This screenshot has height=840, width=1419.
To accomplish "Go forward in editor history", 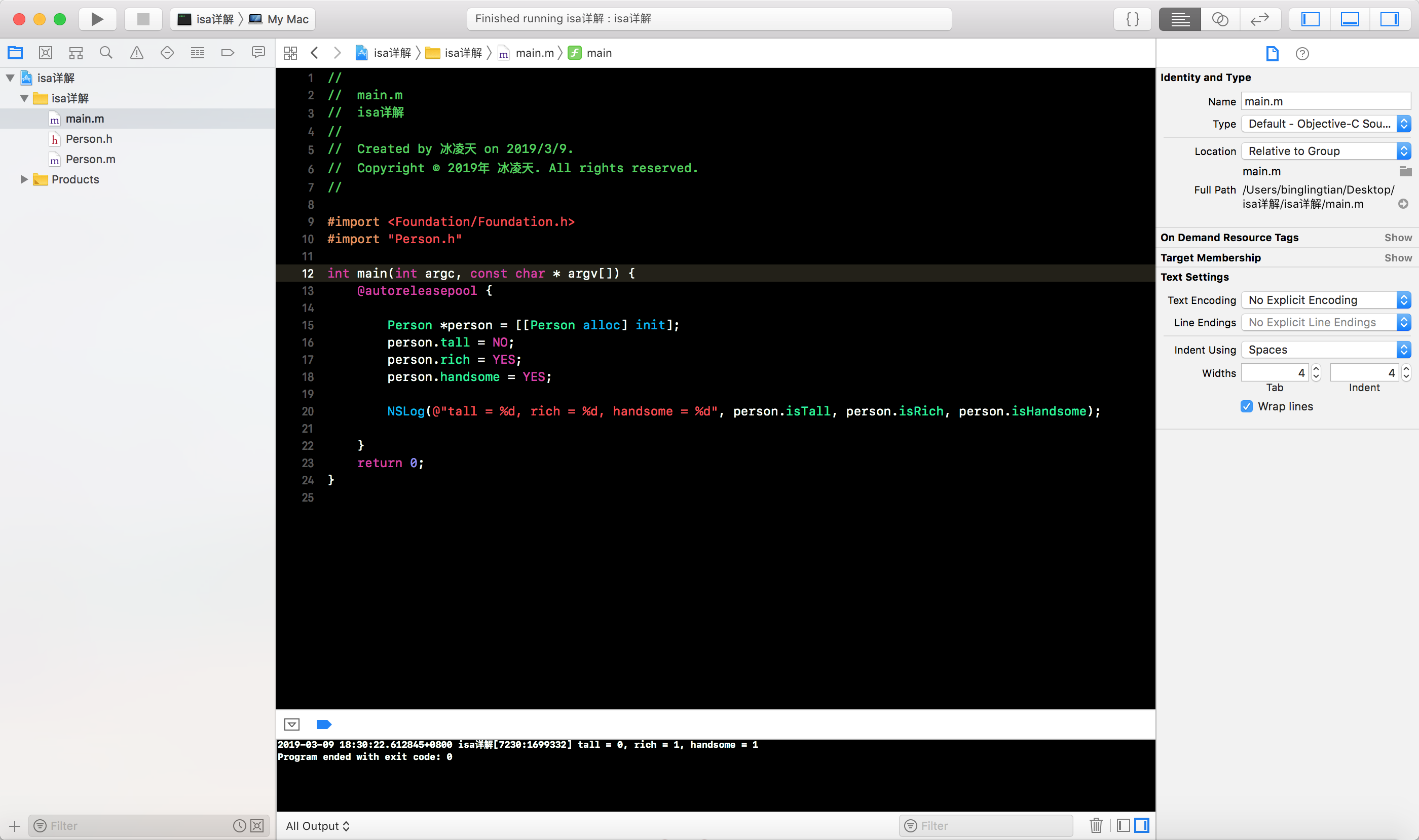I will [338, 53].
